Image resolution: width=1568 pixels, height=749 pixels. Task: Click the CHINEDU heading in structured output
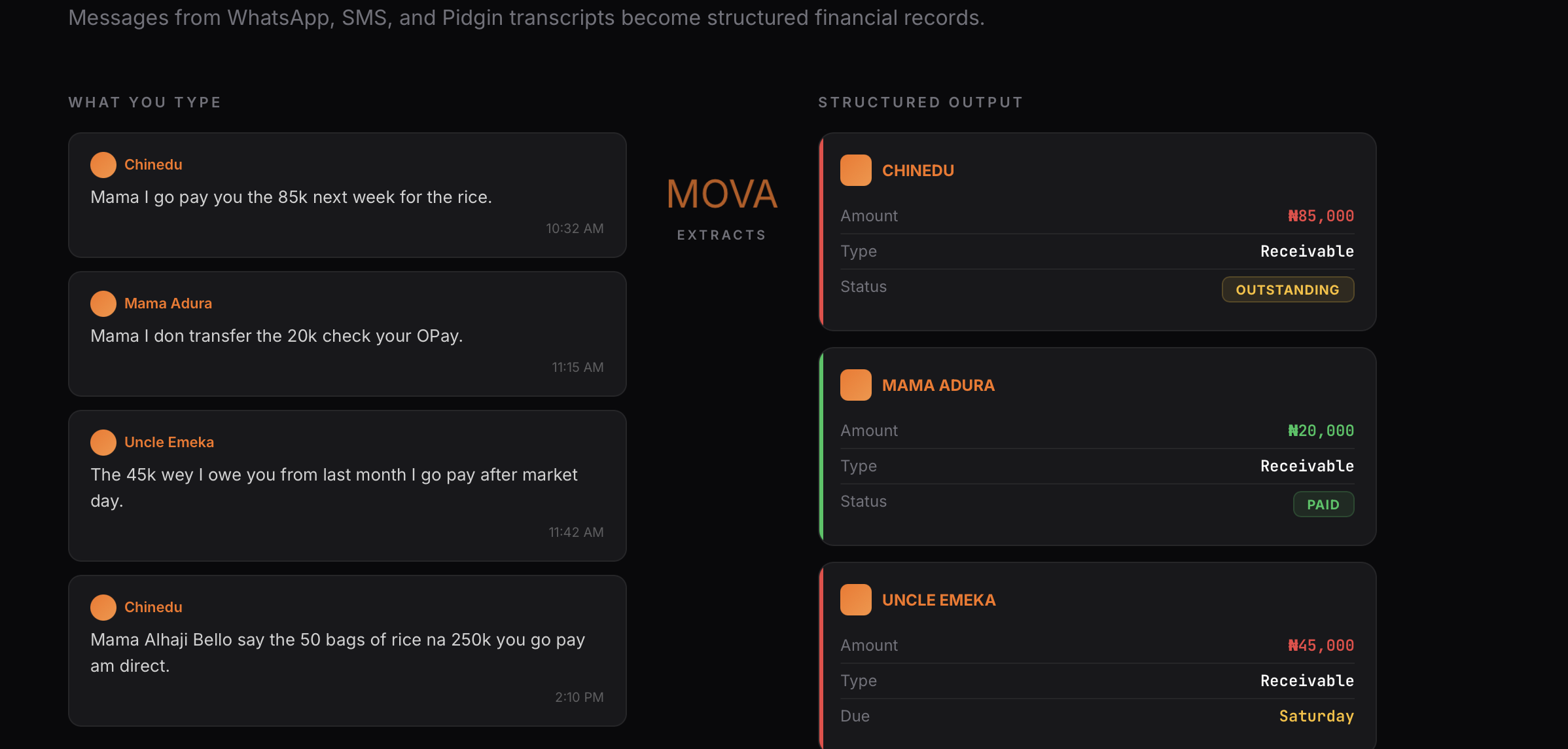[918, 171]
